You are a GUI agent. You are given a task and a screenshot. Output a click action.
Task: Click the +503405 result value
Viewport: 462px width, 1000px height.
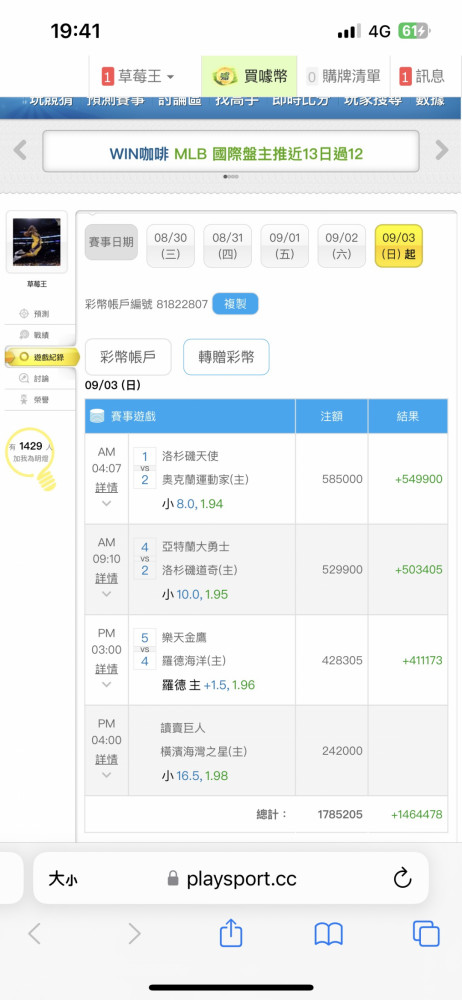pyautogui.click(x=419, y=570)
